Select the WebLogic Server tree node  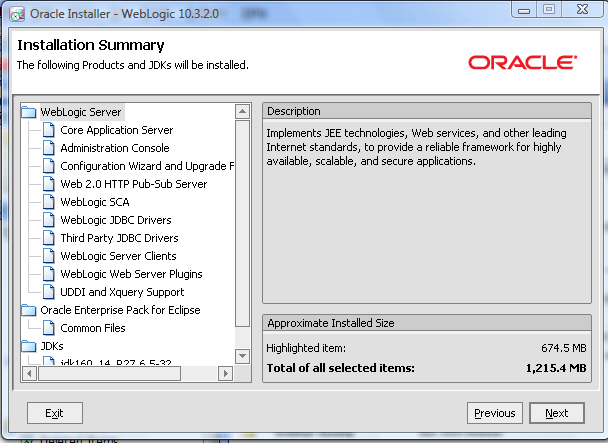[x=81, y=112]
